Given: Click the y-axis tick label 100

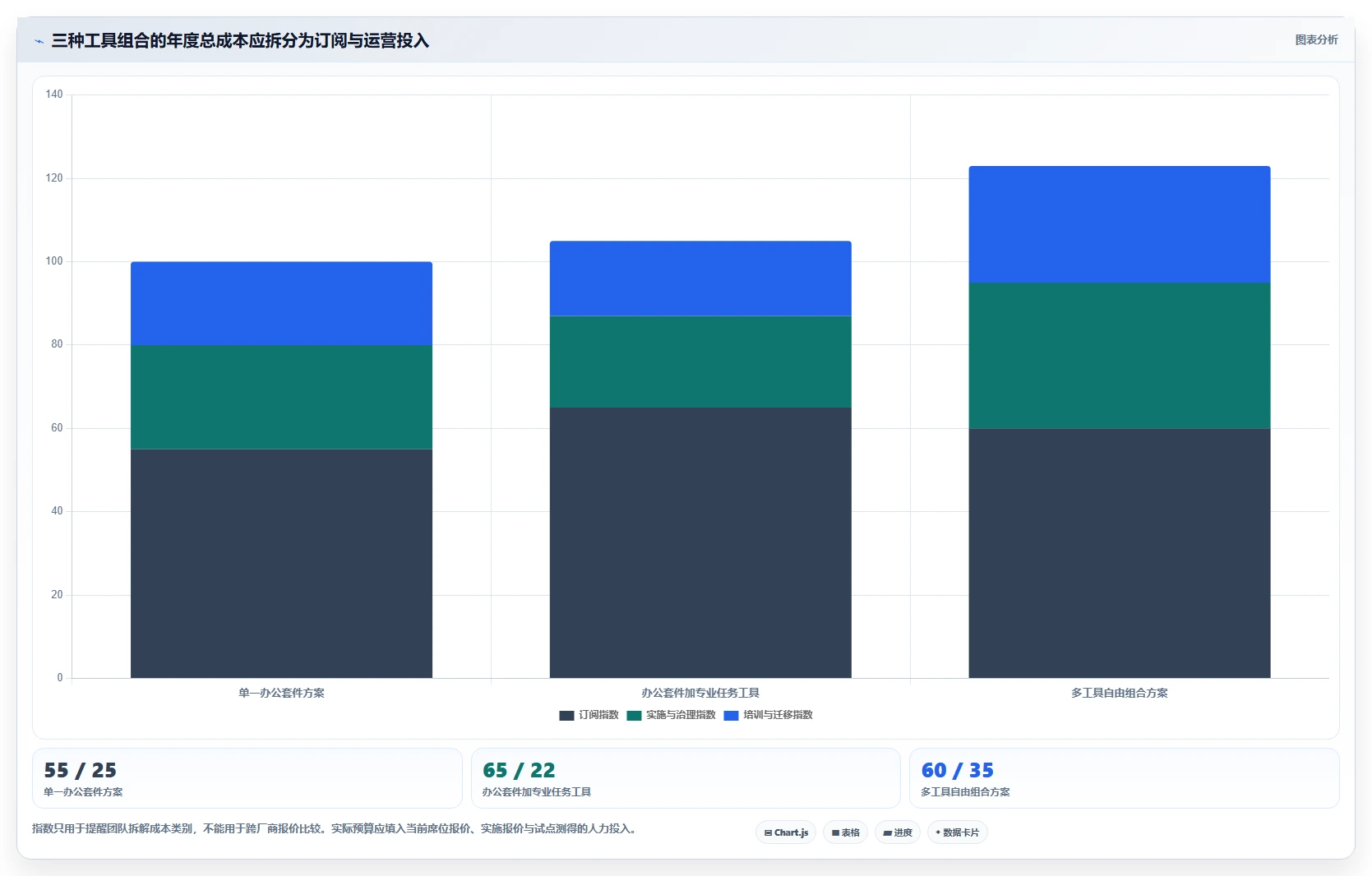Looking at the screenshot, I should click(54, 261).
